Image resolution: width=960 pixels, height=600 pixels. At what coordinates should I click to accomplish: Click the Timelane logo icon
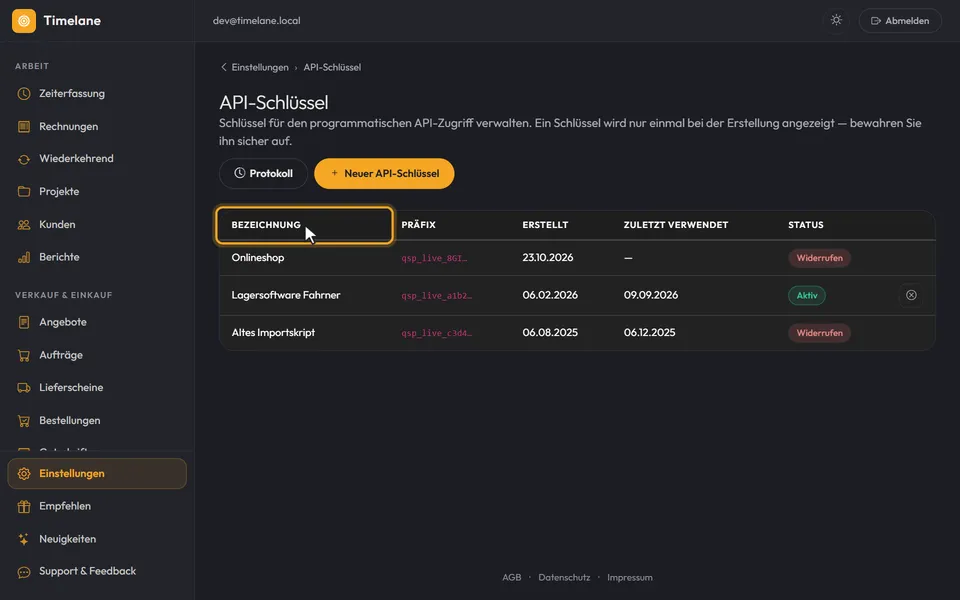click(x=24, y=21)
